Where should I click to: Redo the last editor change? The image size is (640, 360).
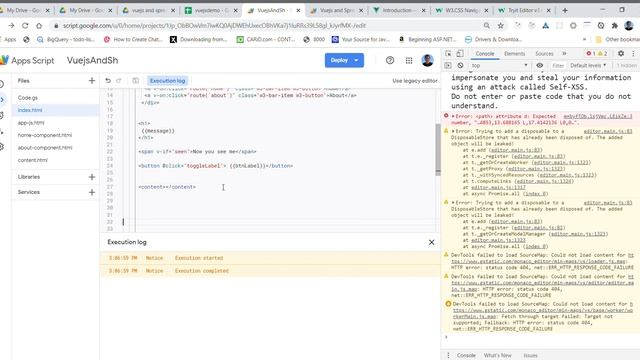(119, 81)
